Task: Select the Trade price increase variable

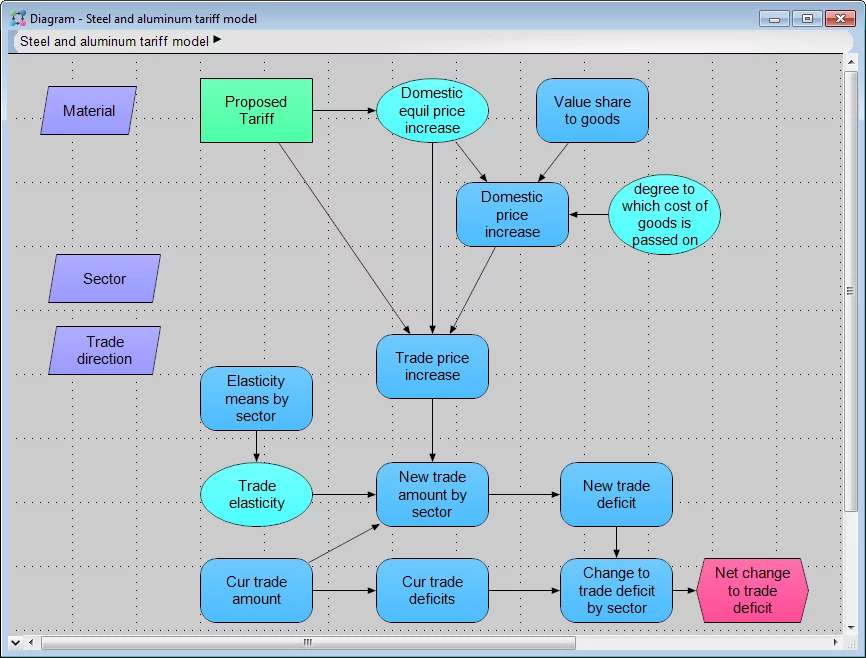Action: (432, 367)
